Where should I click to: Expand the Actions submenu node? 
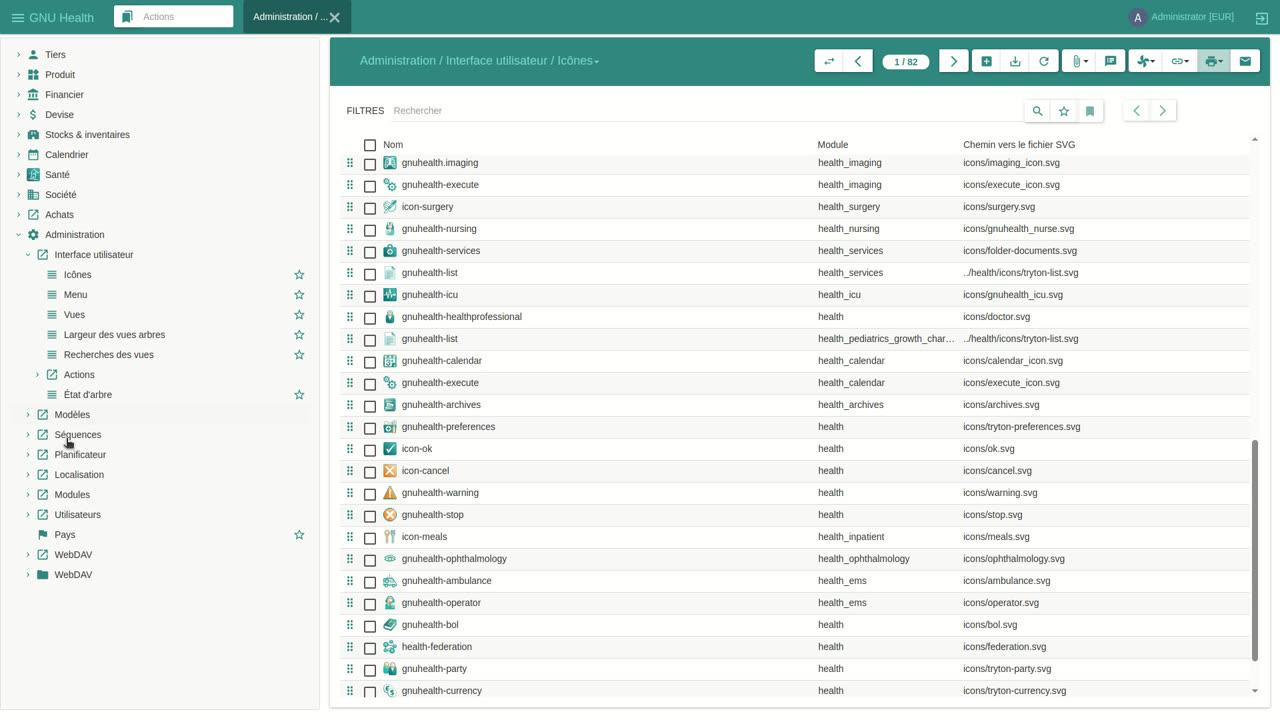click(37, 375)
